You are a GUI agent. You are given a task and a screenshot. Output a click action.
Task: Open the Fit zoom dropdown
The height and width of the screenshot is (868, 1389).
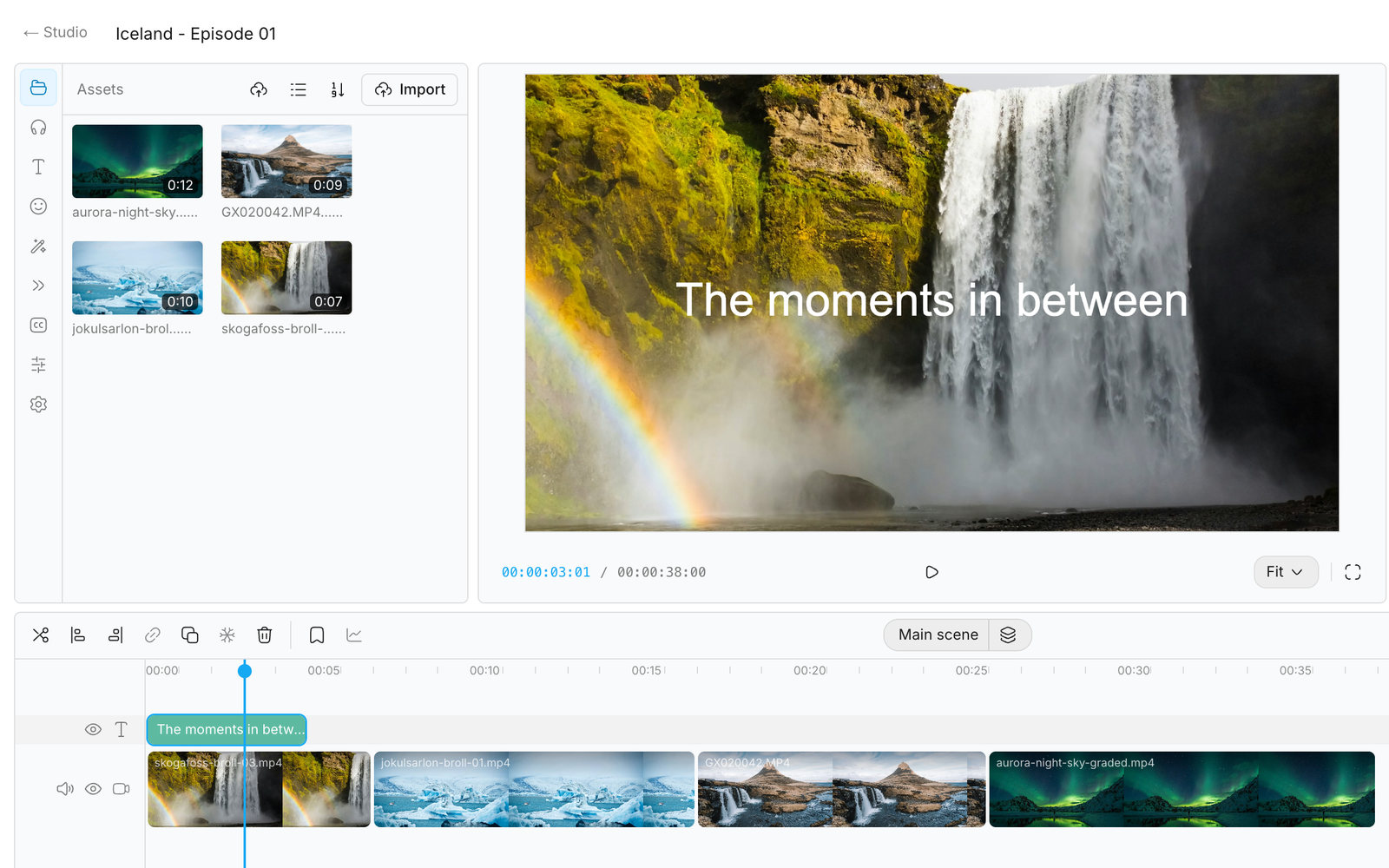coord(1286,572)
